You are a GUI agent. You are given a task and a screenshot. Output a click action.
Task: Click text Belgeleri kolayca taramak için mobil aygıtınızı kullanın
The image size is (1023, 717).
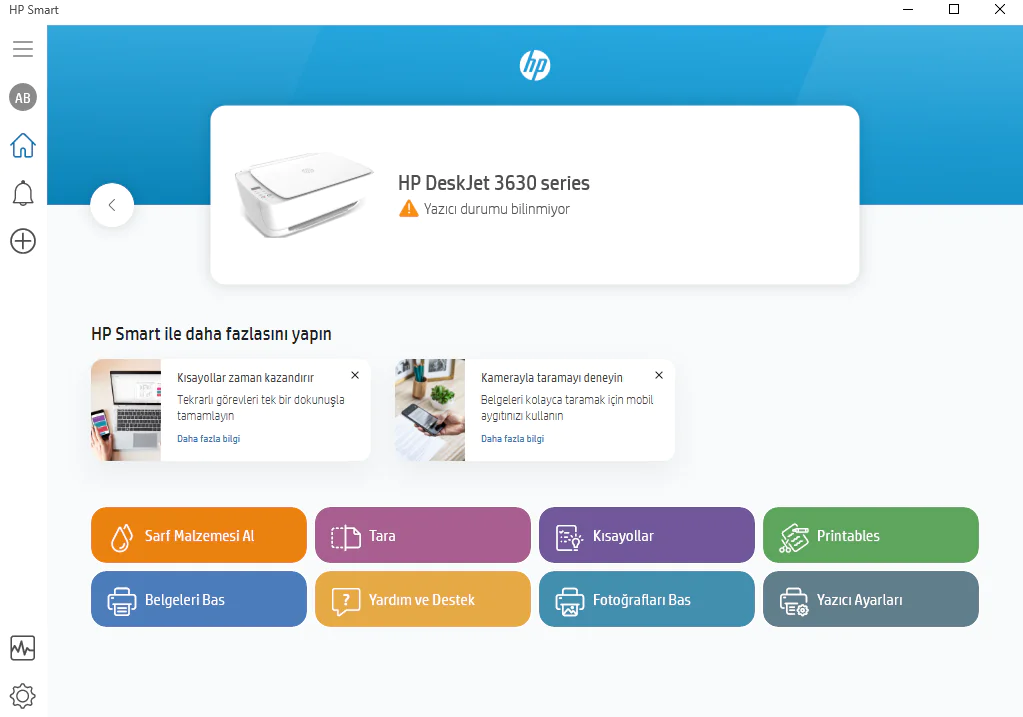[567, 407]
